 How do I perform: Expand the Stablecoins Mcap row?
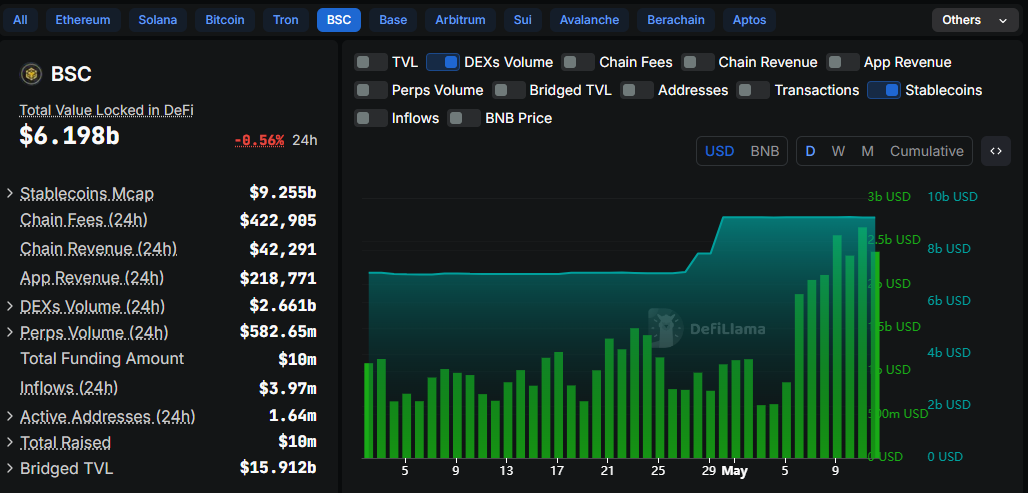point(10,193)
